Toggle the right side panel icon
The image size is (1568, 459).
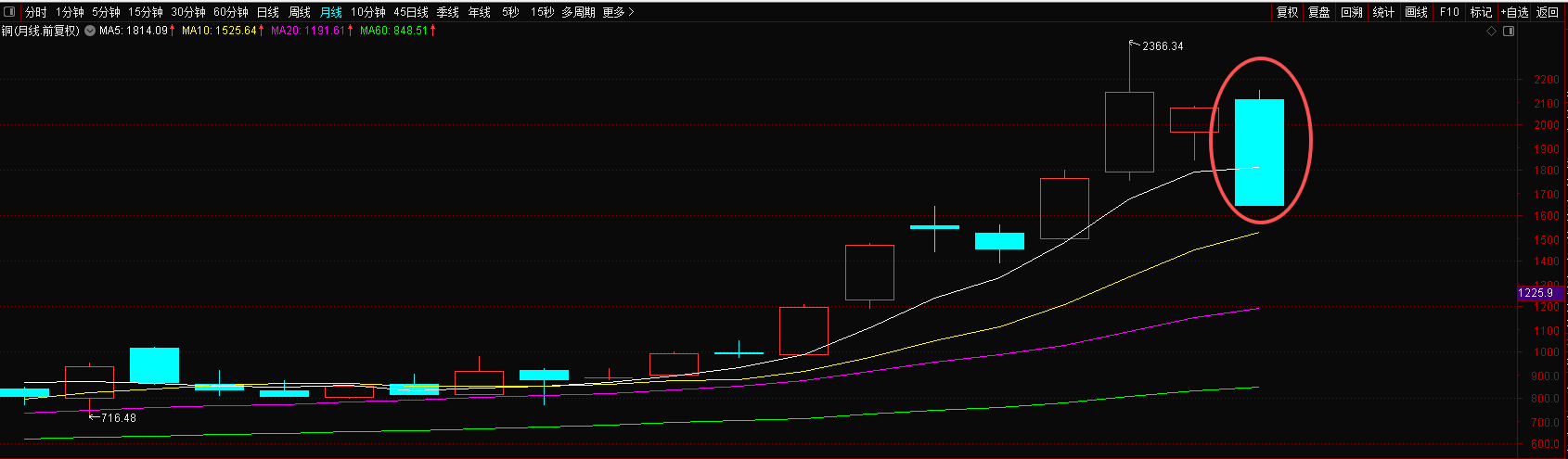1508,31
